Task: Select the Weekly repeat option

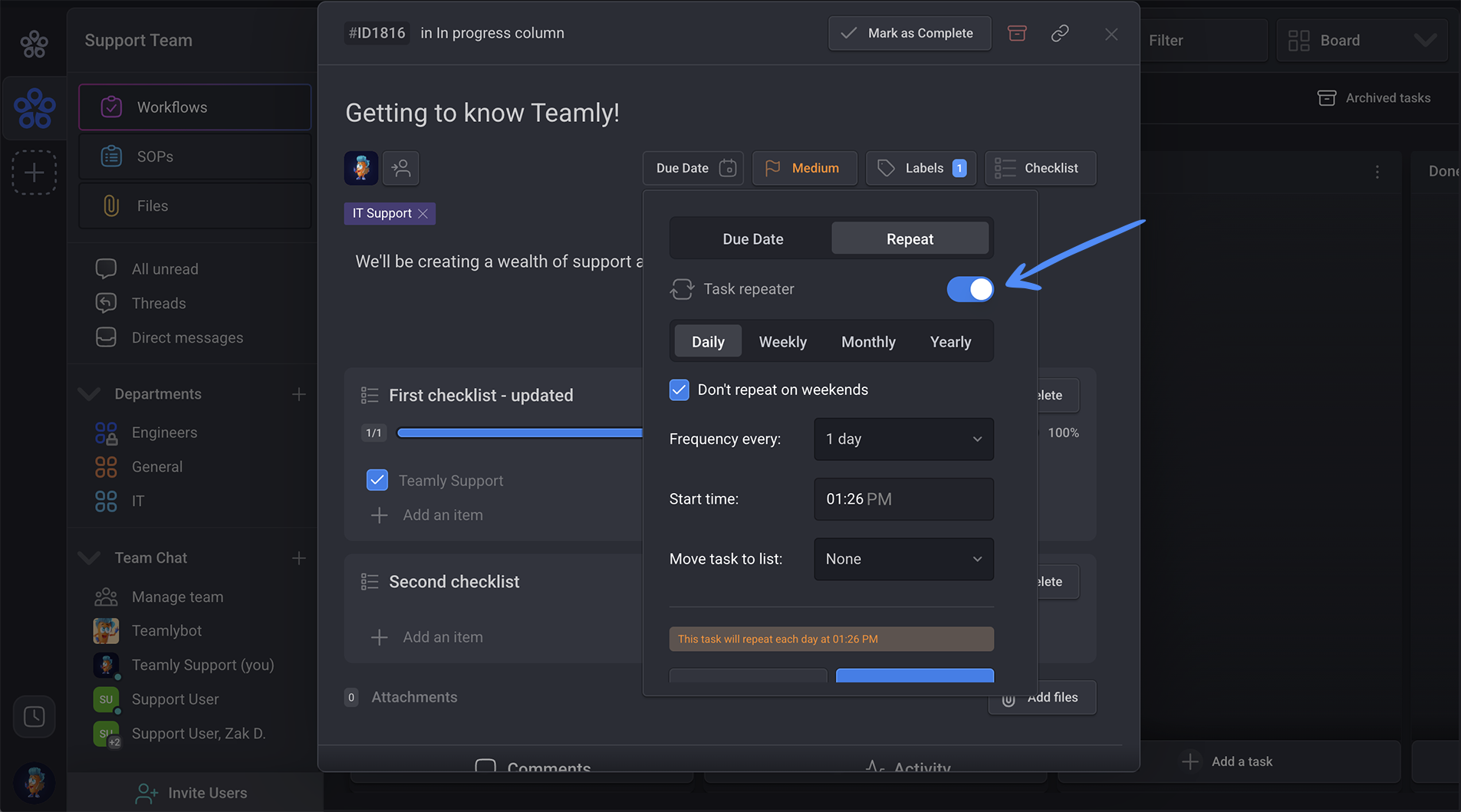Action: point(782,341)
